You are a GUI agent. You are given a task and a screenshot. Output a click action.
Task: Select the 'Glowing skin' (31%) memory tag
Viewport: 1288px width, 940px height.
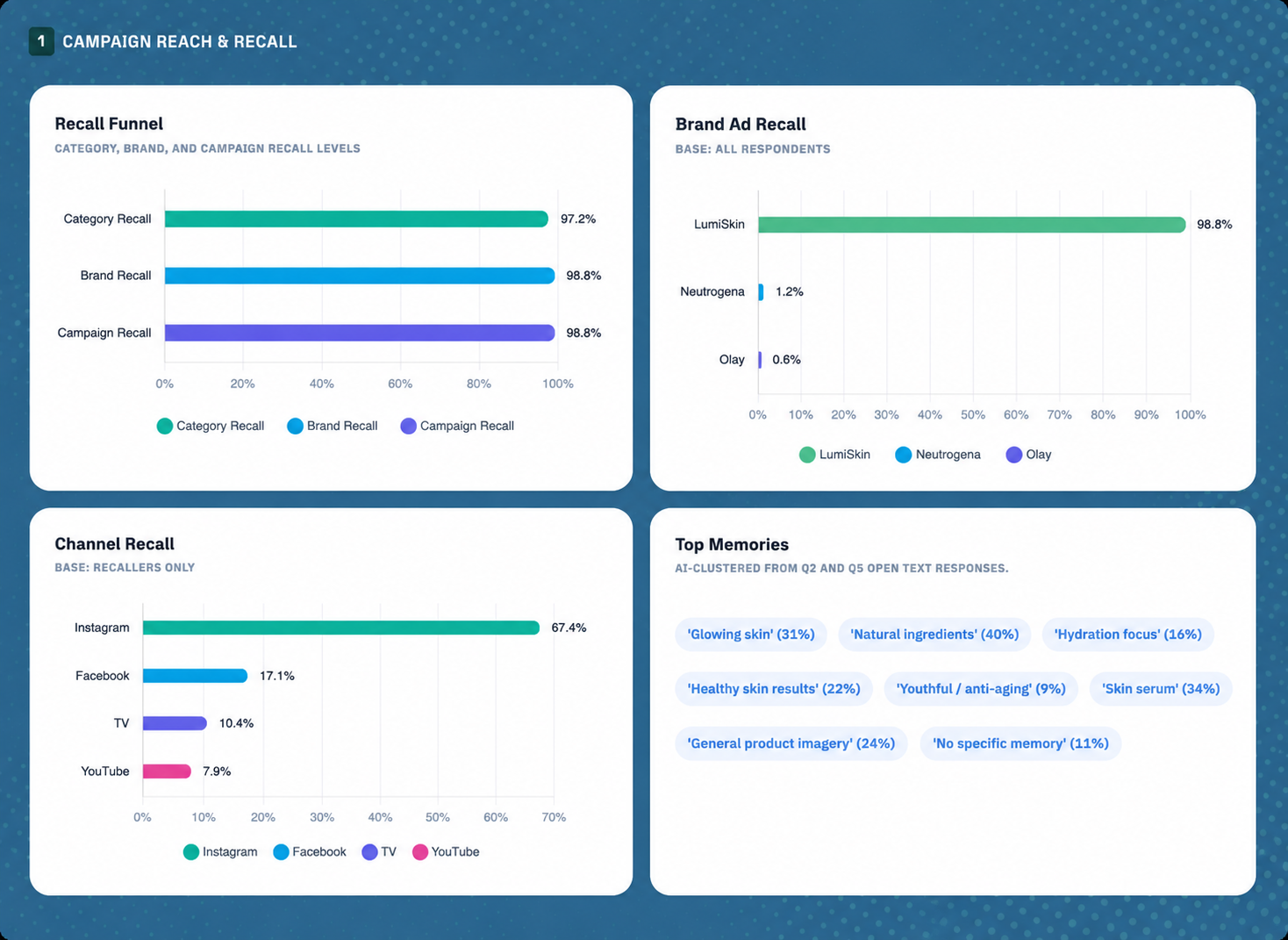pos(751,635)
